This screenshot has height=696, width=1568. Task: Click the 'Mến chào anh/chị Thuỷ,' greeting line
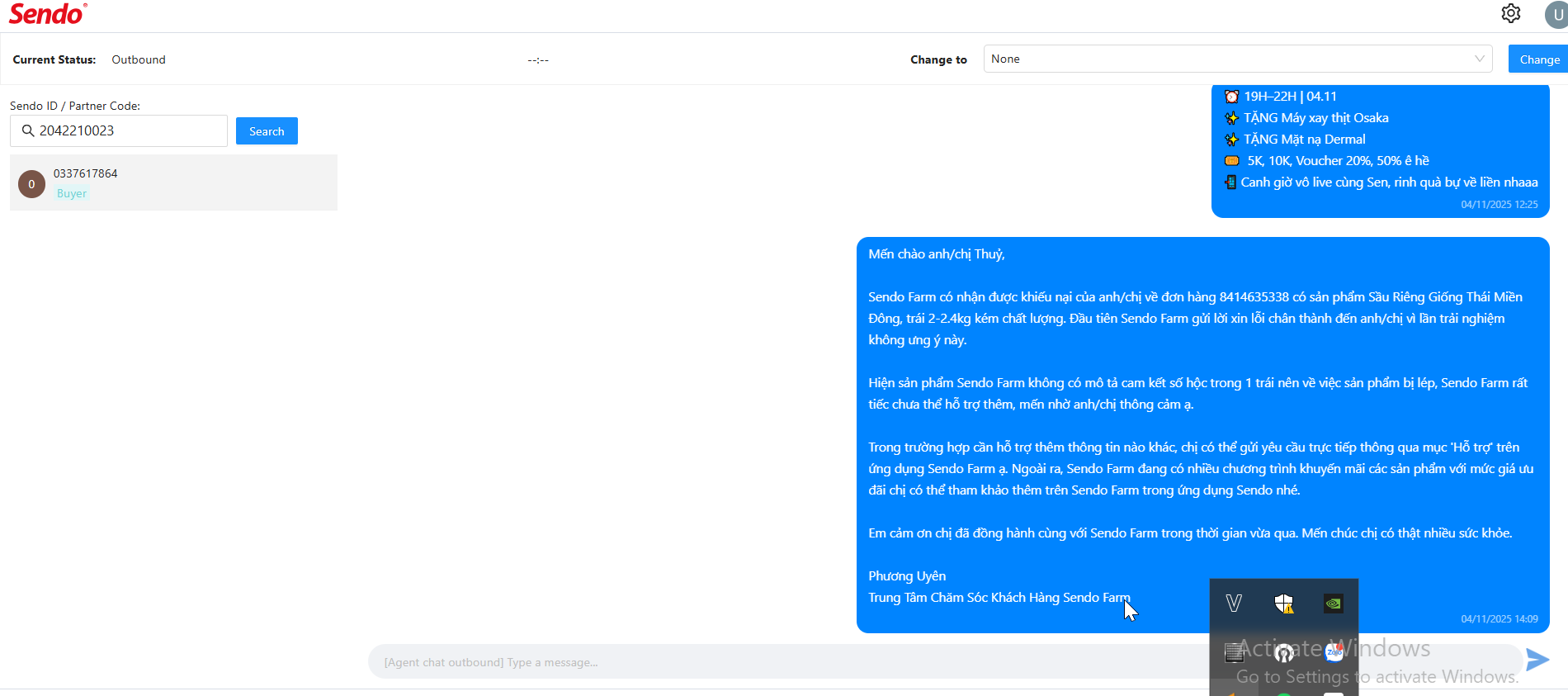coord(937,254)
